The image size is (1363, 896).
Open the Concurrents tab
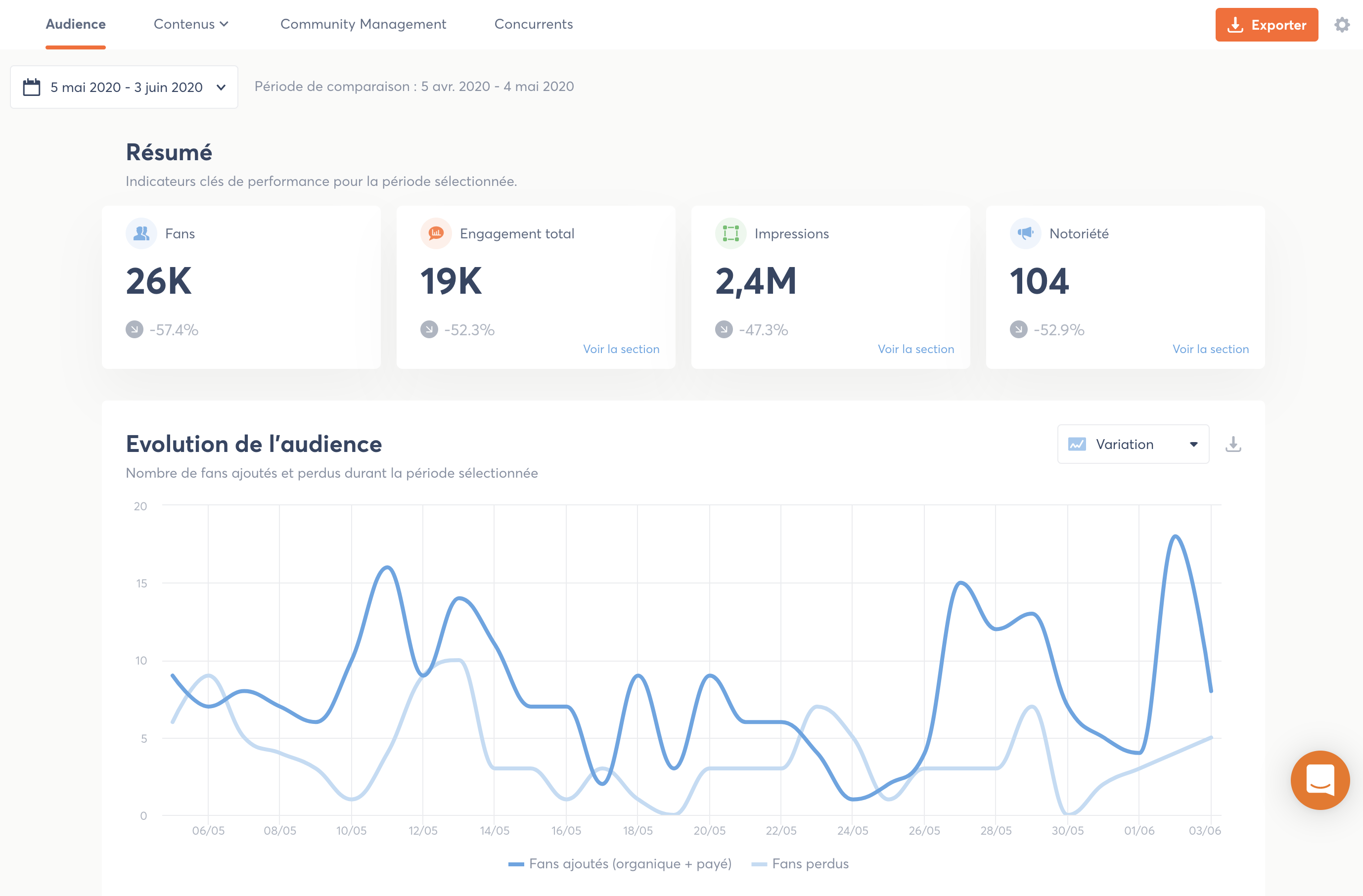point(533,24)
